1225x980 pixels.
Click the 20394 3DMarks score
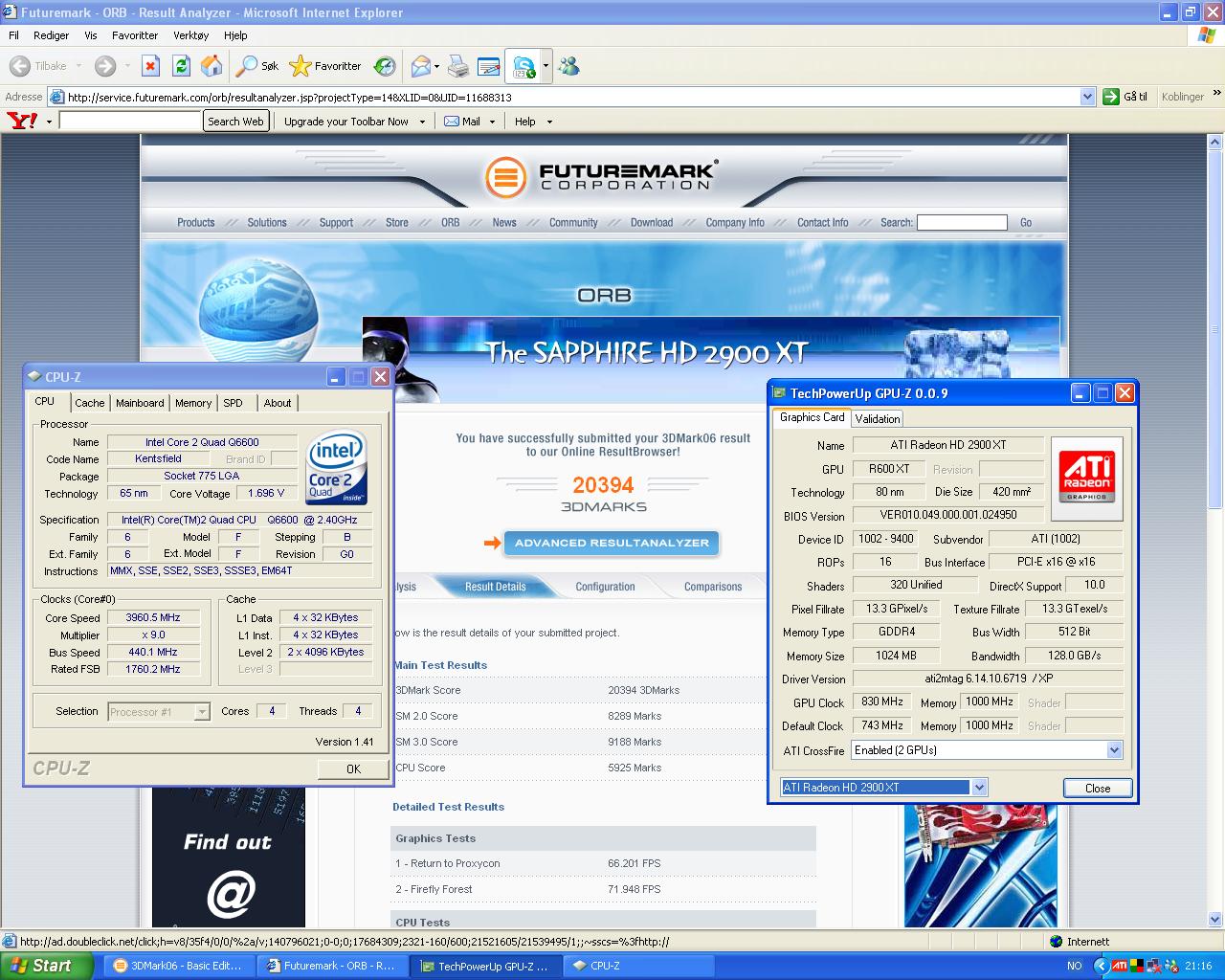click(x=603, y=484)
